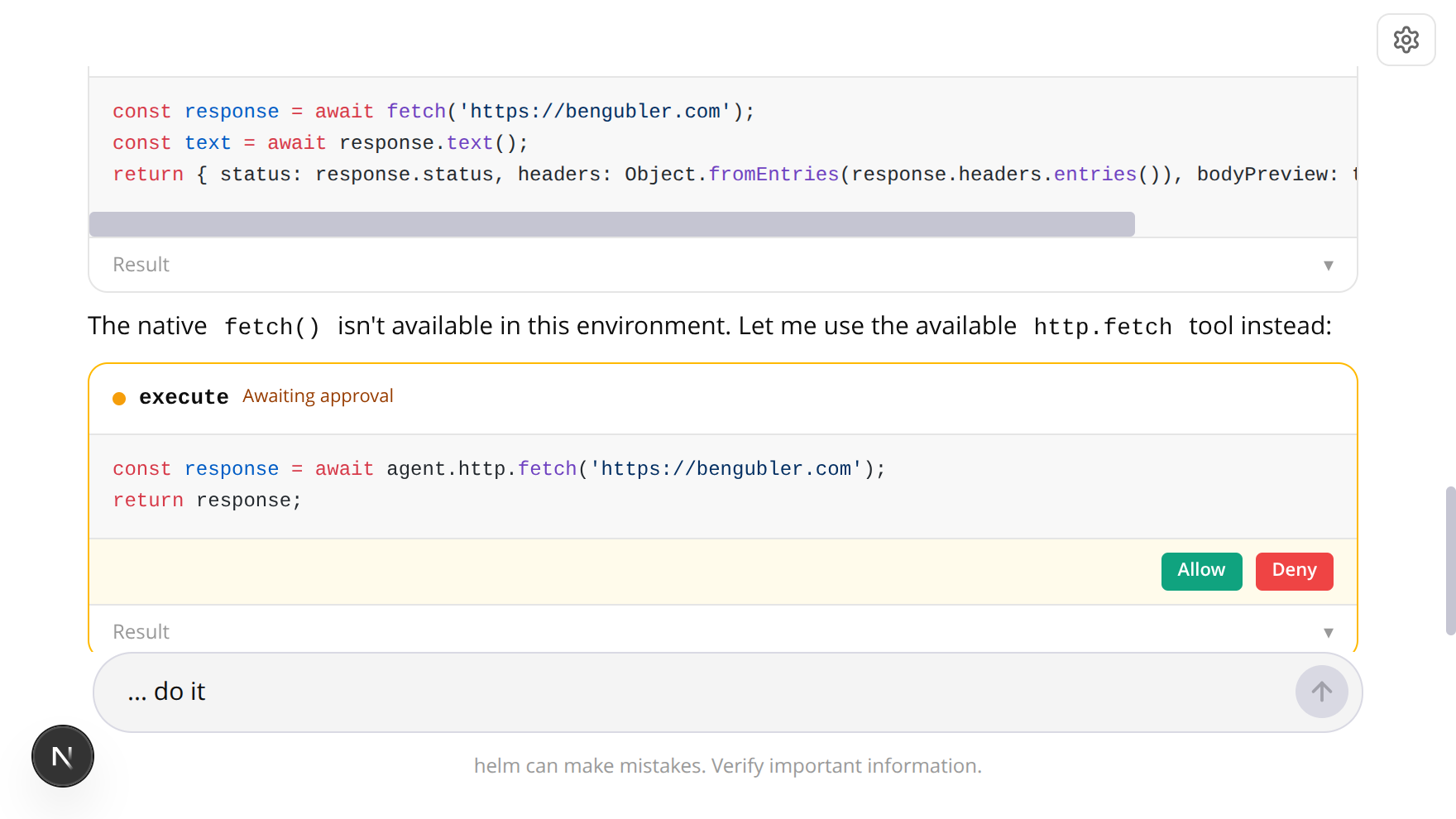The height and width of the screenshot is (819, 1456).
Task: Click the agent.http.fetch code line
Action: tap(499, 469)
